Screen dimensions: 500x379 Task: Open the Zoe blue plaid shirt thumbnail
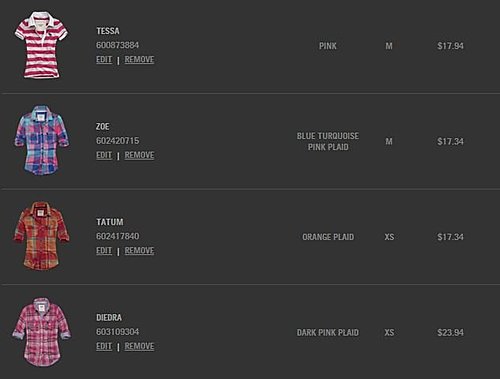point(42,141)
